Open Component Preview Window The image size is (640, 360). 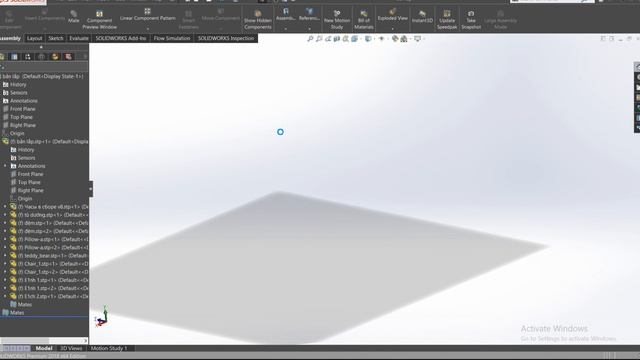[x=99, y=20]
